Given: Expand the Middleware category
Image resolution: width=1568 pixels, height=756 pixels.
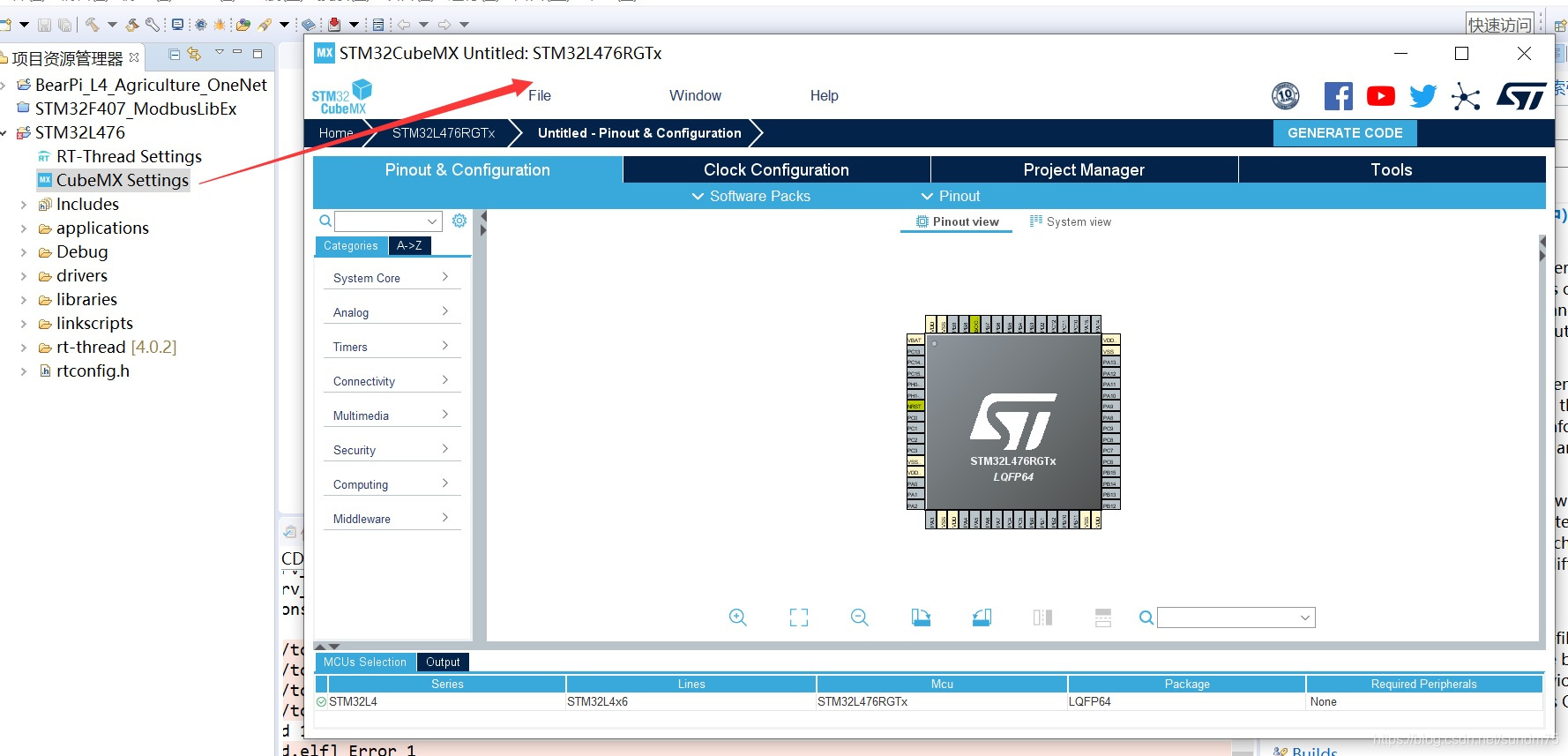Looking at the screenshot, I should pos(392,519).
